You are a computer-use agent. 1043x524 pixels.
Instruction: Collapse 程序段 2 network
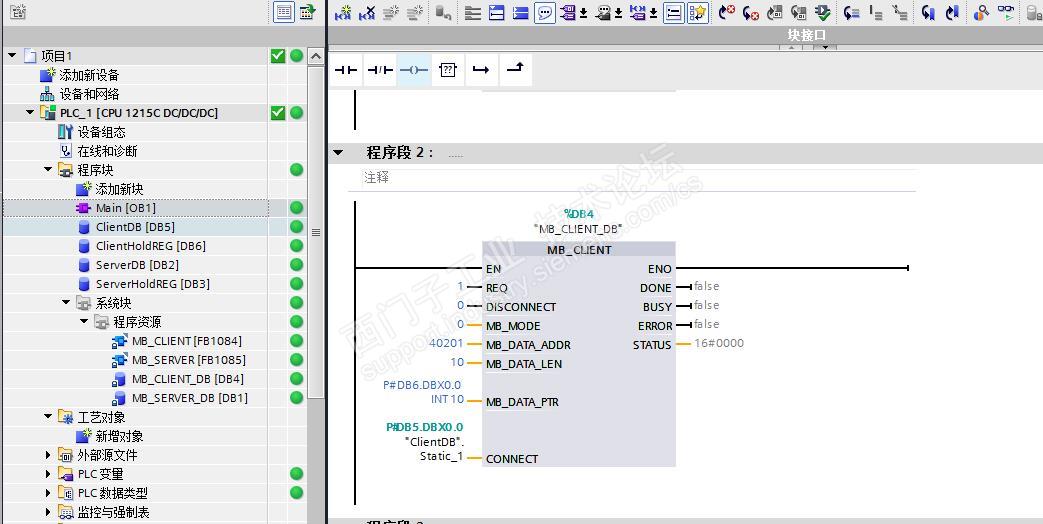coord(338,153)
